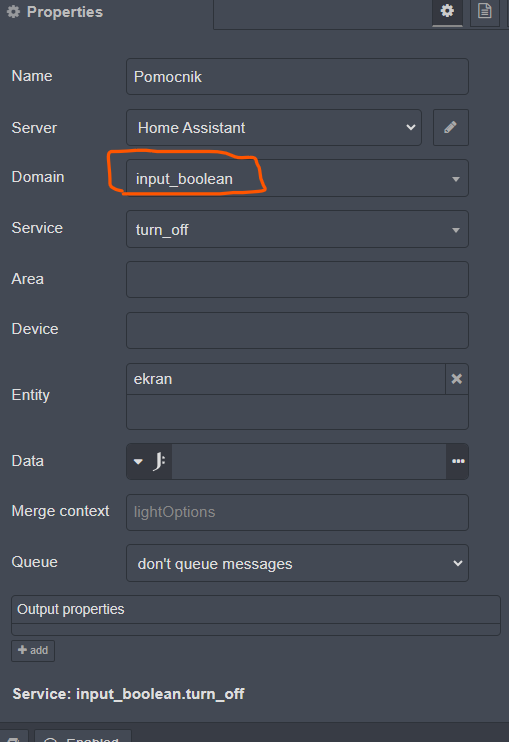This screenshot has width=509, height=742.
Task: Open the node properties gear tab
Action: click(x=447, y=12)
